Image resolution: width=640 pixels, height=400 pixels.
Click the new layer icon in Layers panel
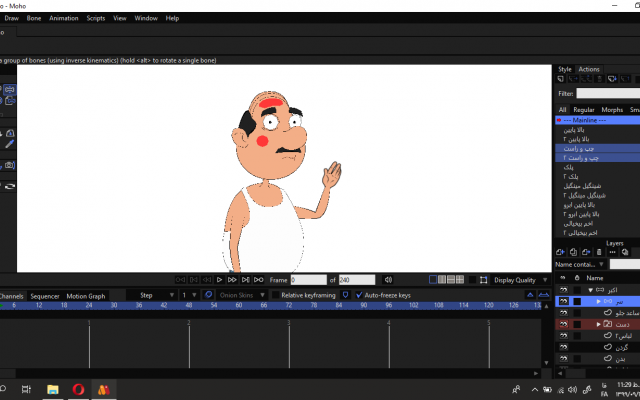point(560,252)
